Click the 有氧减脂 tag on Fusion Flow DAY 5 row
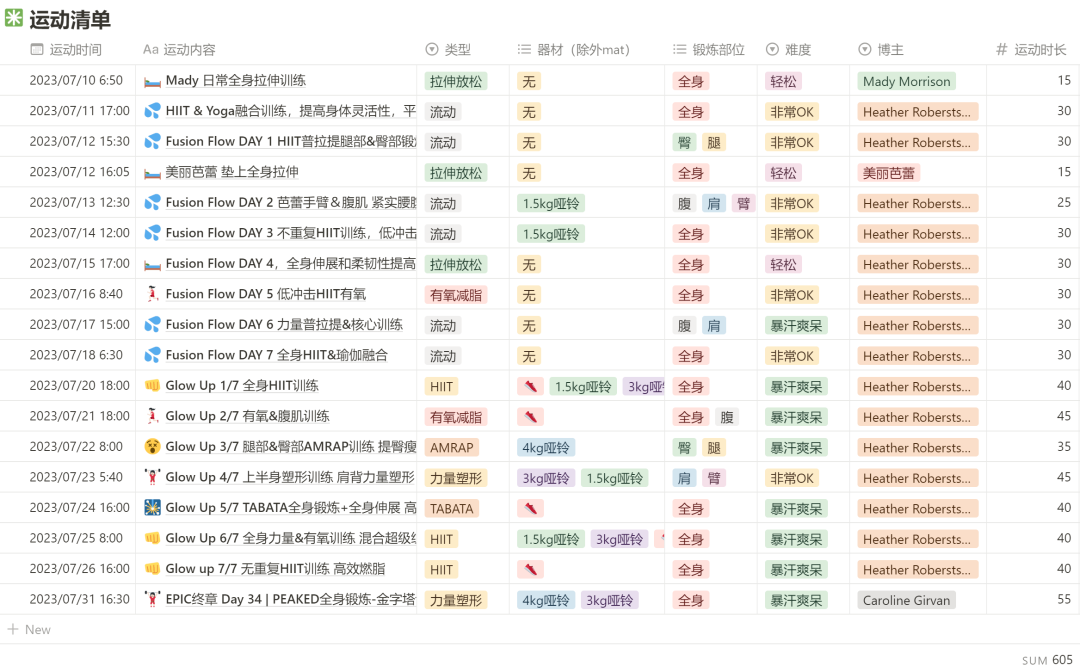Image resolution: width=1080 pixels, height=672 pixels. pos(456,295)
